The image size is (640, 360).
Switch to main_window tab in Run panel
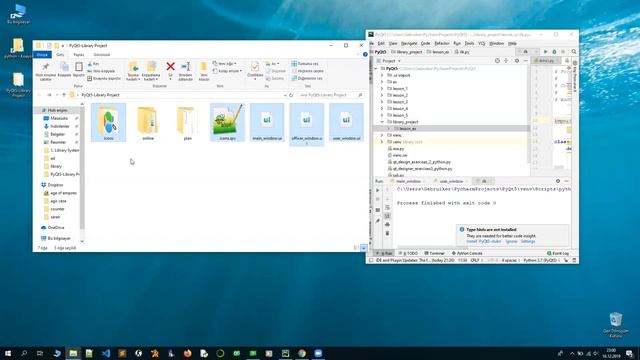tap(408, 181)
